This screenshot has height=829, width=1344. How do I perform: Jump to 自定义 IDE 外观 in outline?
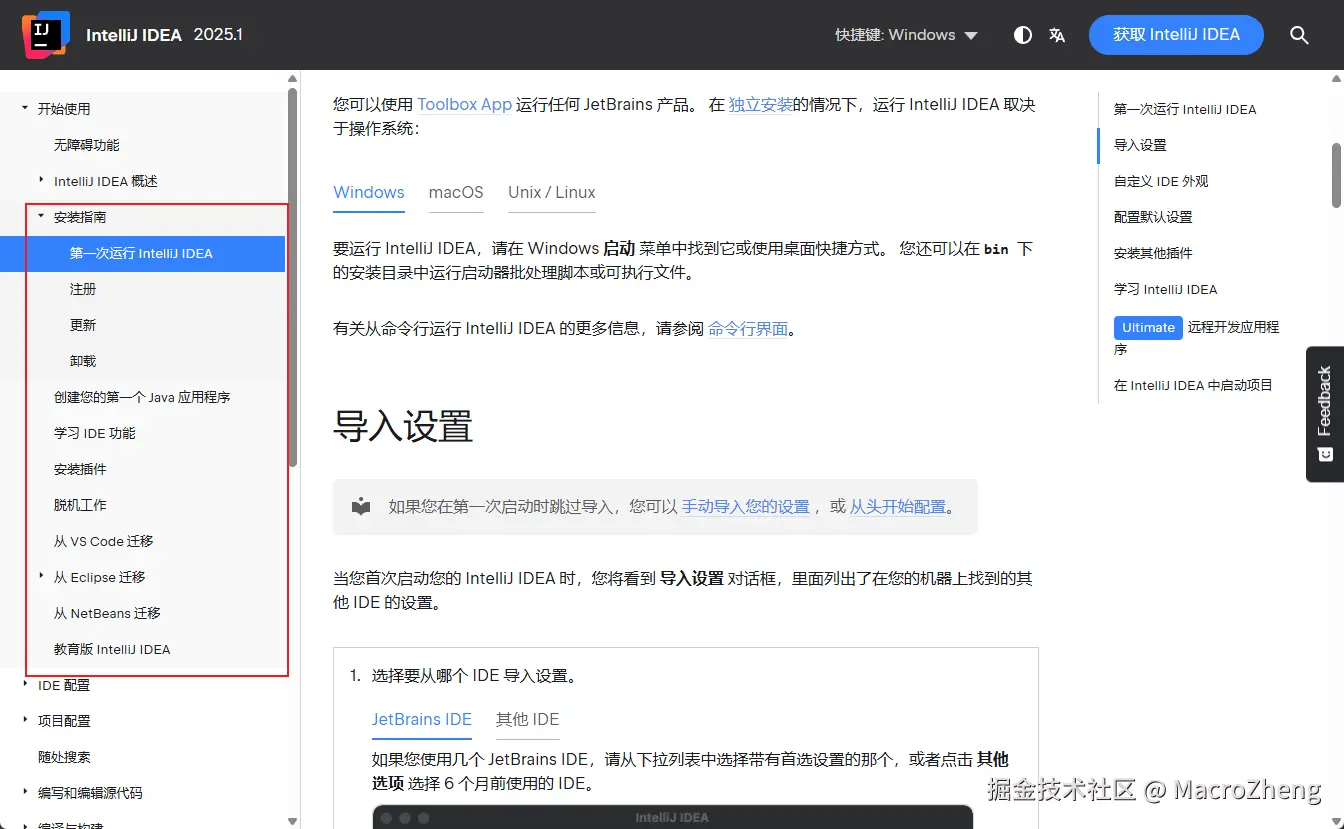click(1161, 181)
